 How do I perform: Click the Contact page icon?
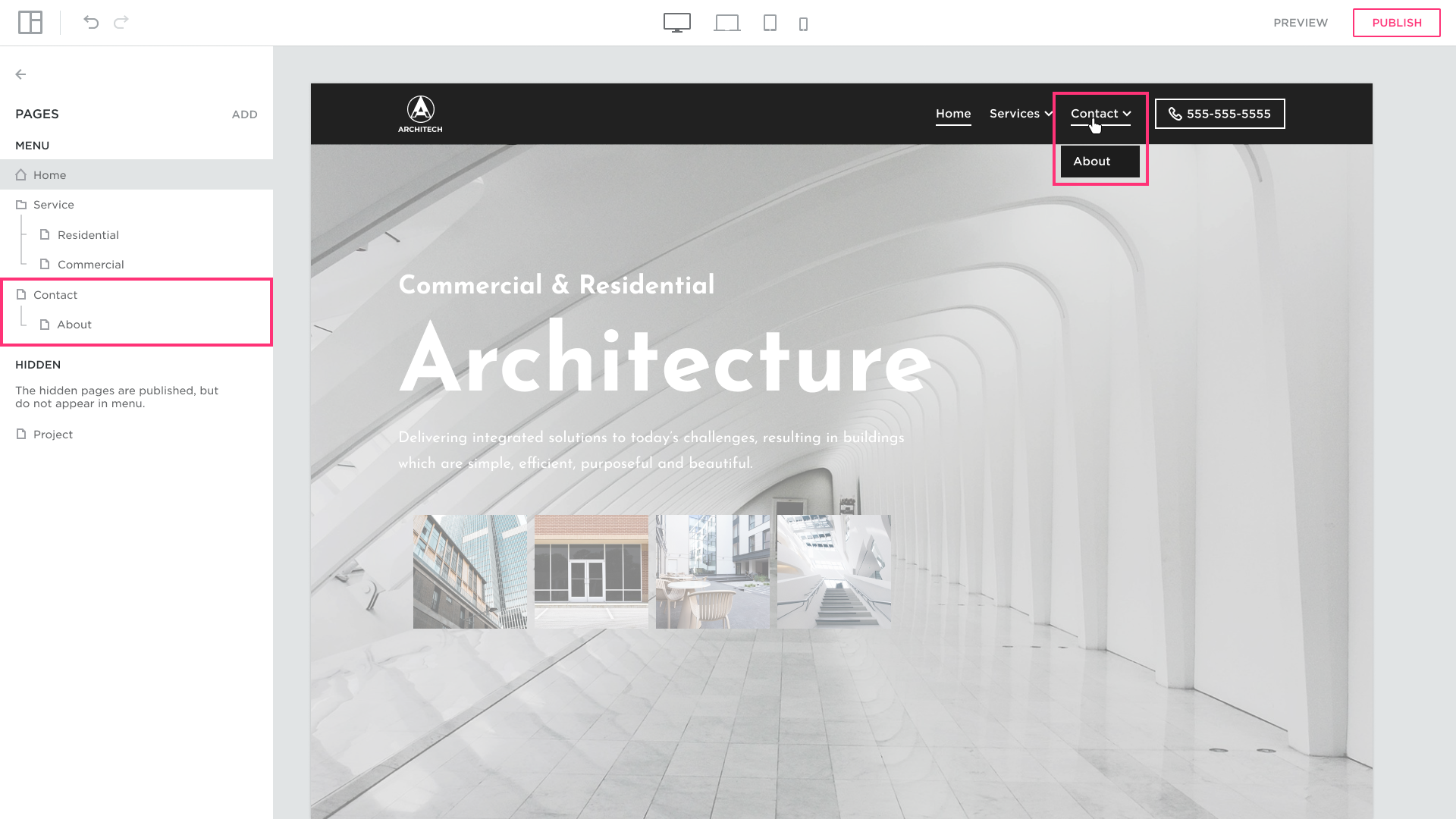coord(21,294)
